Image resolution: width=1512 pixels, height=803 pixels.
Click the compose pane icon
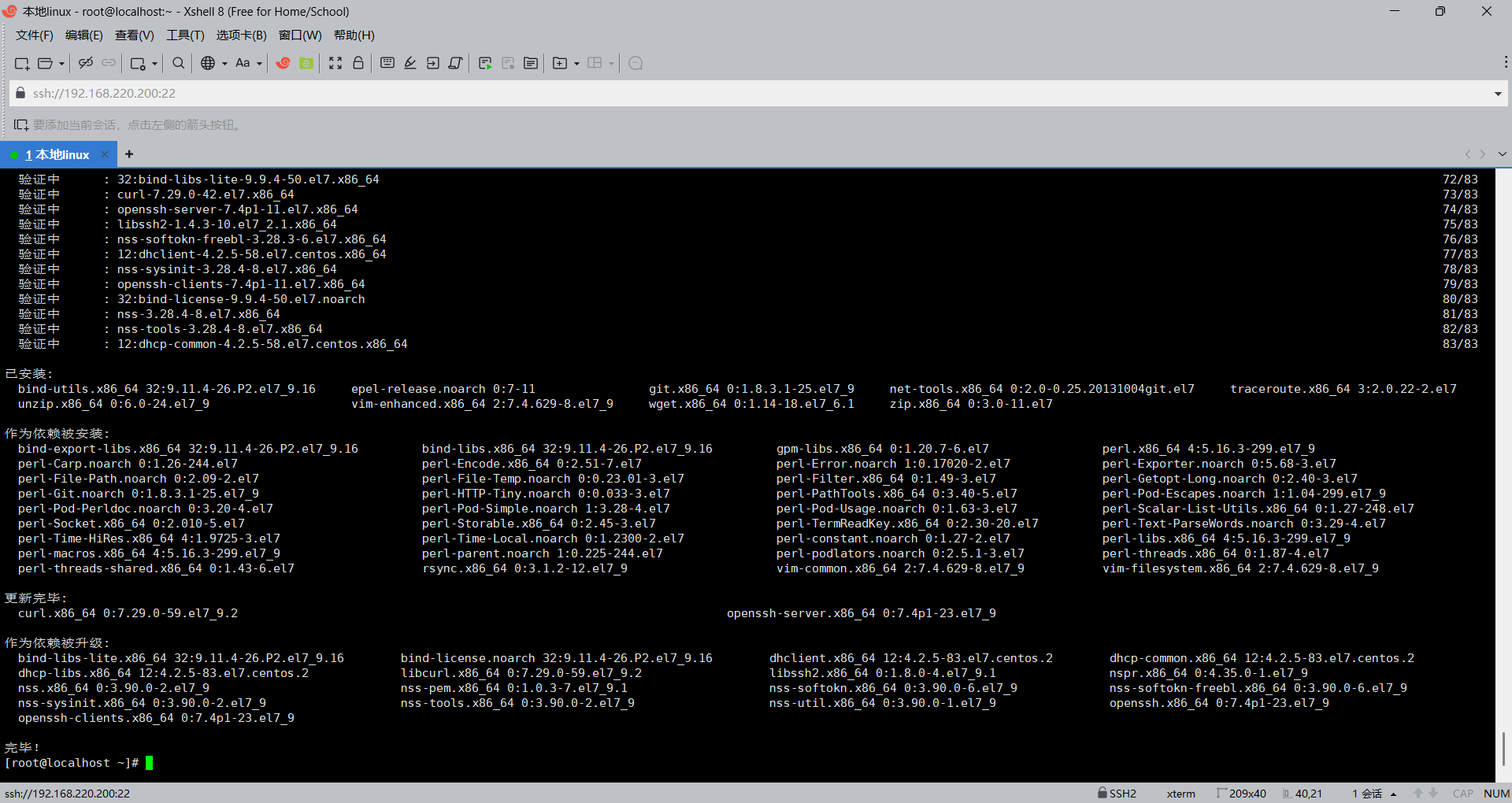click(x=531, y=63)
